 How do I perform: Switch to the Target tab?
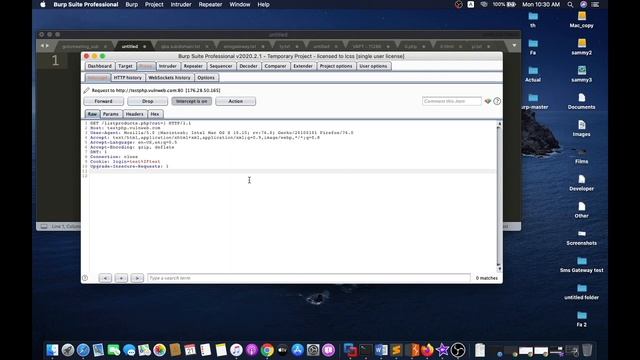coord(125,66)
